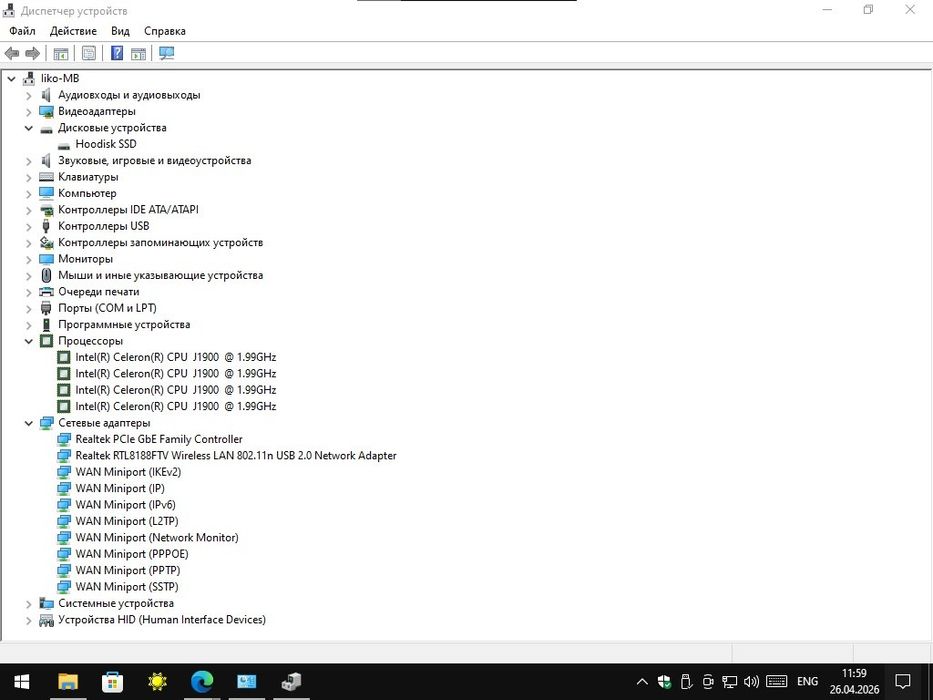The image size is (933, 700).
Task: Click Контроллеры запоминающих устройств icon
Action: (x=46, y=242)
